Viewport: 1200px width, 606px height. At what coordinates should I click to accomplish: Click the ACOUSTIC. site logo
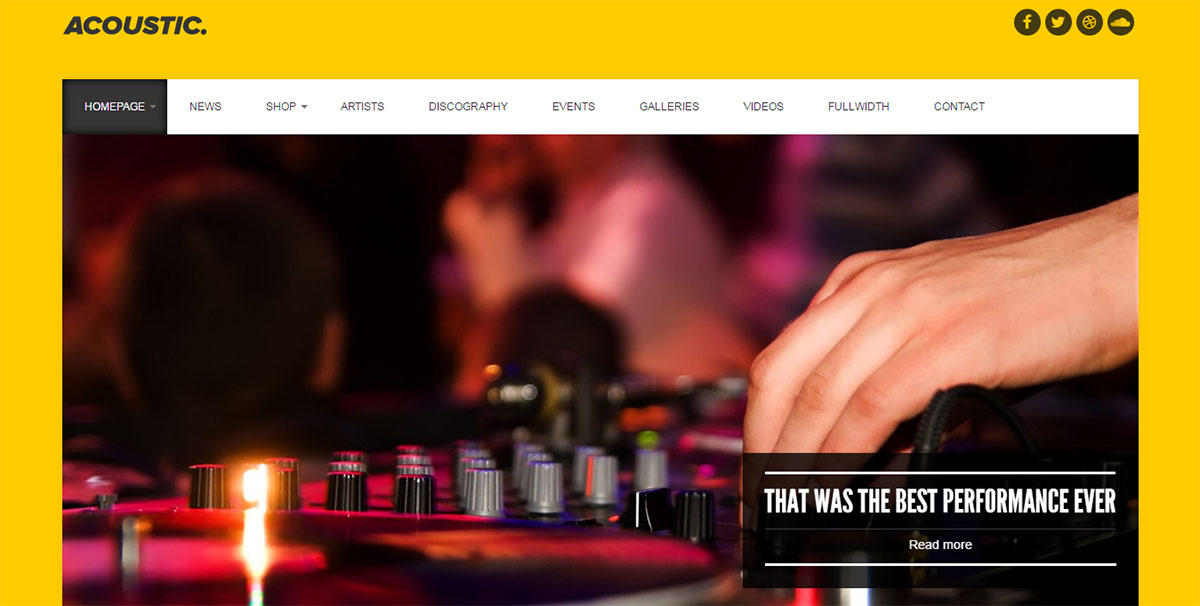pos(135,25)
